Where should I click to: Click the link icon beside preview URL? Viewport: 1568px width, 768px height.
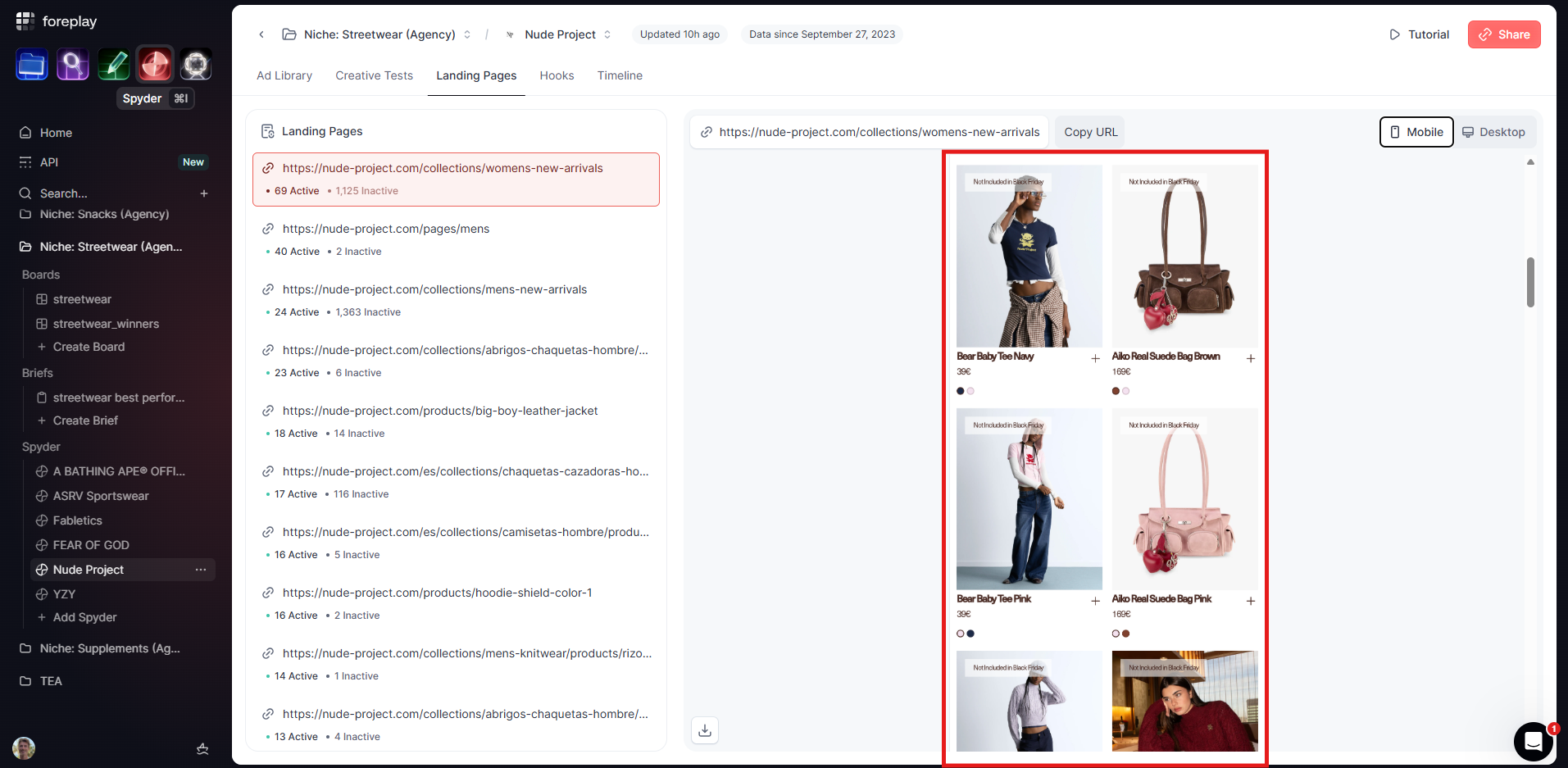tap(707, 132)
